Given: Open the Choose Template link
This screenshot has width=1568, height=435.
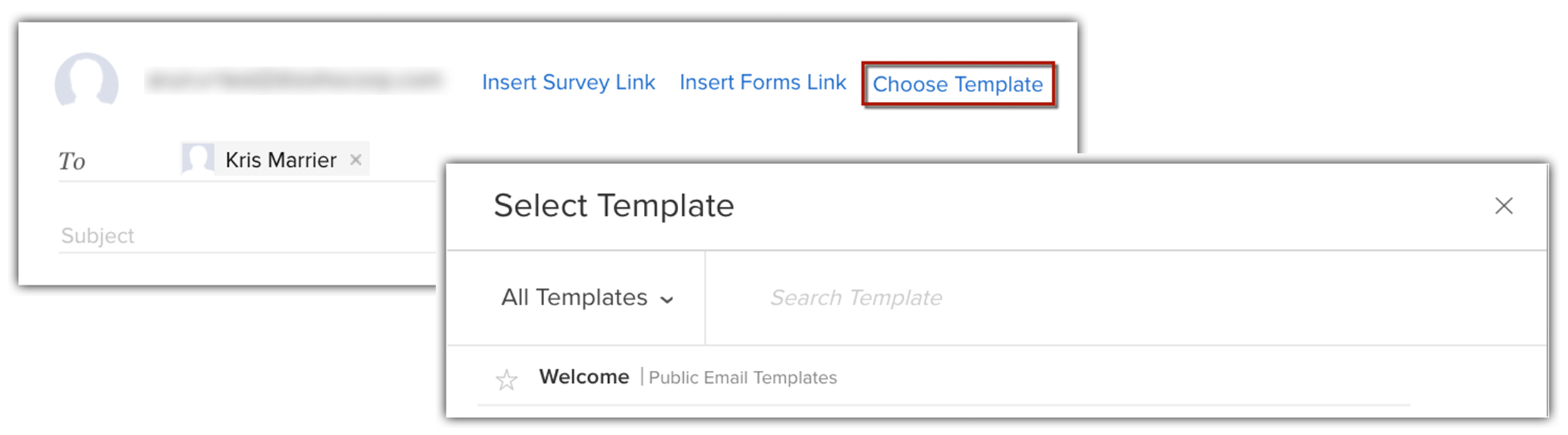Looking at the screenshot, I should pyautogui.click(x=958, y=85).
